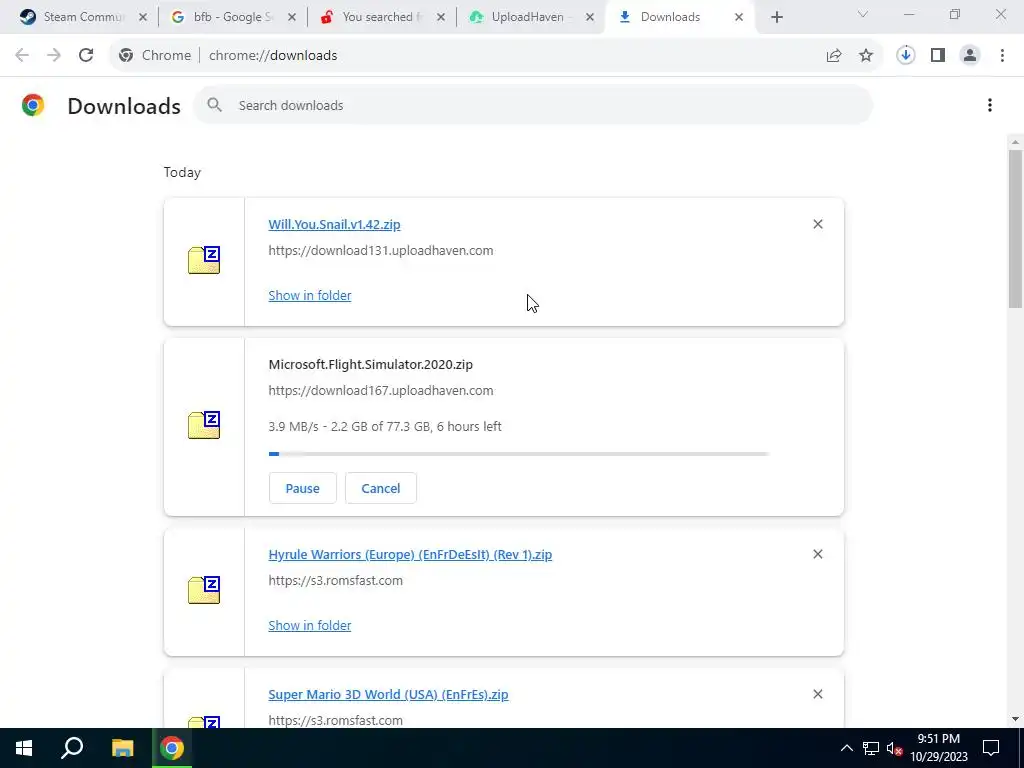Show Hyrule Warriors zip in folder
This screenshot has height=768, width=1024.
click(310, 625)
